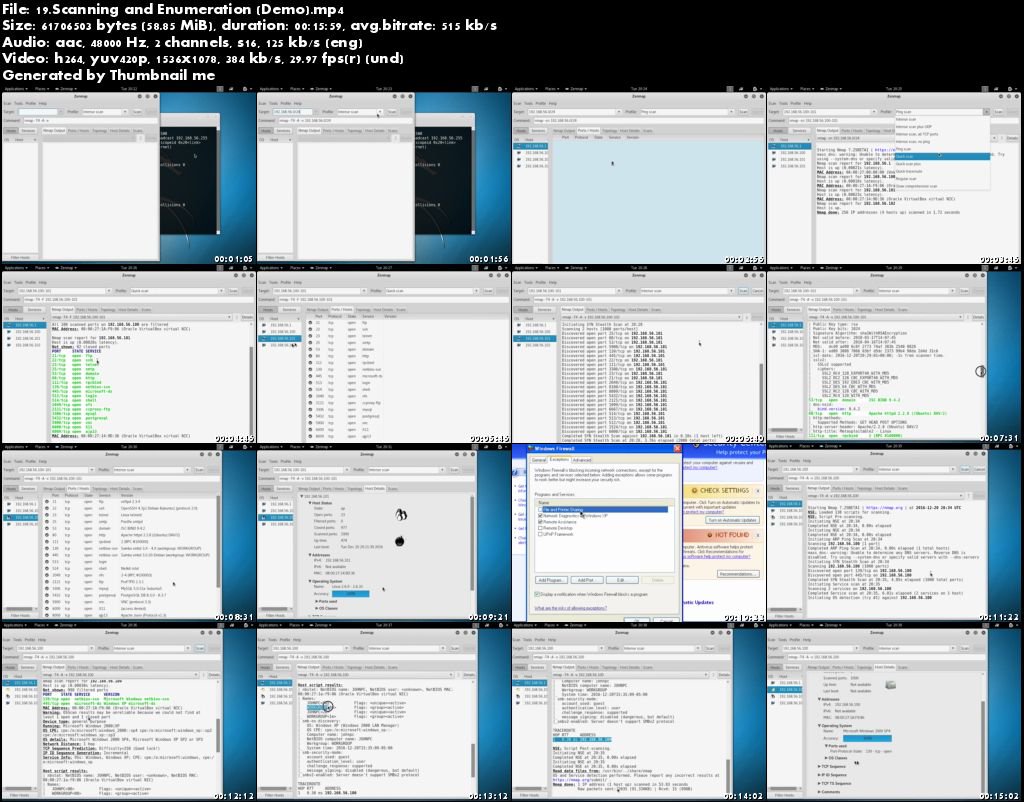Click OS accuracy progress bar in 00:15:02 frame
The width and height of the screenshot is (1024, 802).
[x=867, y=739]
